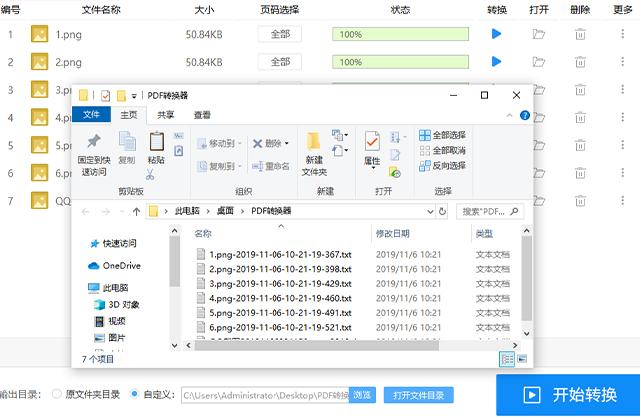Image resolution: width=640 pixels, height=420 pixels.
Task: Open page selection dropdown for 2.png
Action: pyautogui.click(x=280, y=62)
